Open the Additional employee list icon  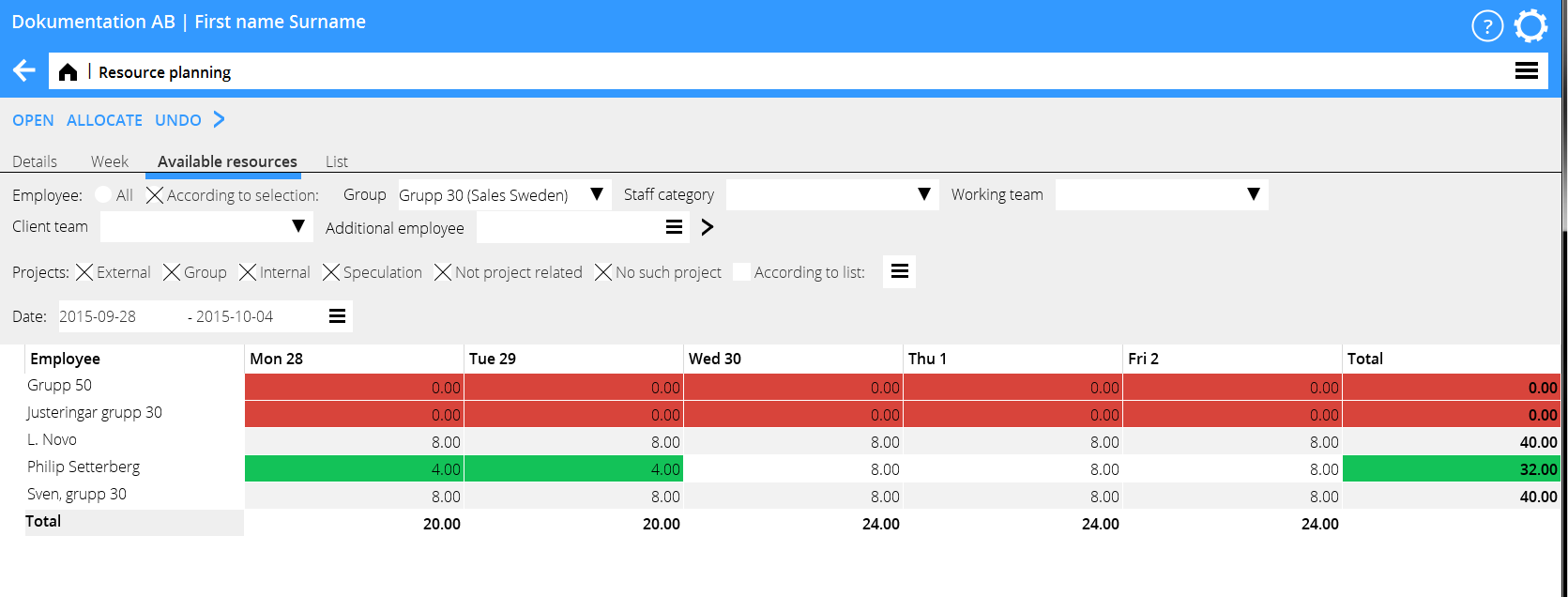pos(674,227)
